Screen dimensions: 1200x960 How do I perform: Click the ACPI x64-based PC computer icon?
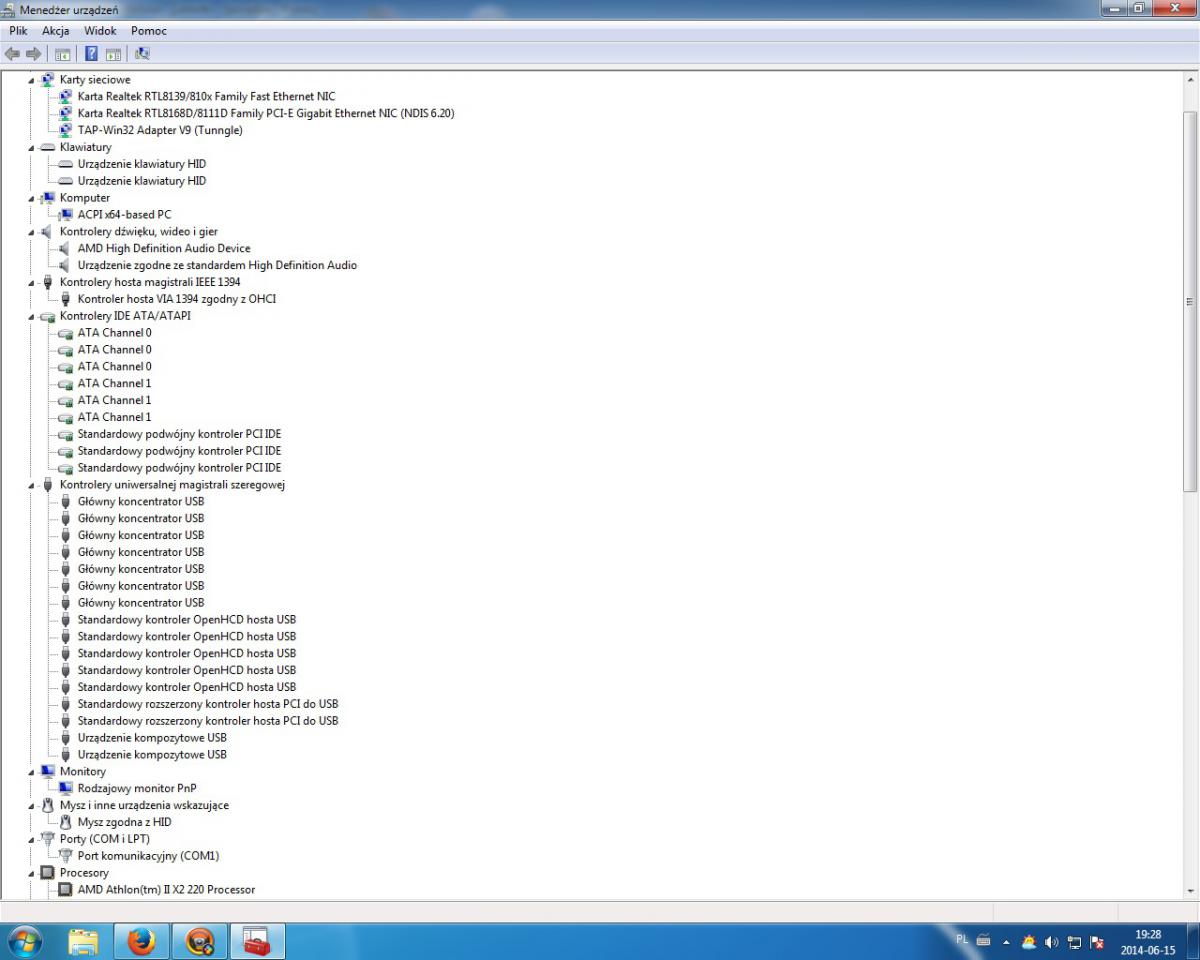coord(66,215)
